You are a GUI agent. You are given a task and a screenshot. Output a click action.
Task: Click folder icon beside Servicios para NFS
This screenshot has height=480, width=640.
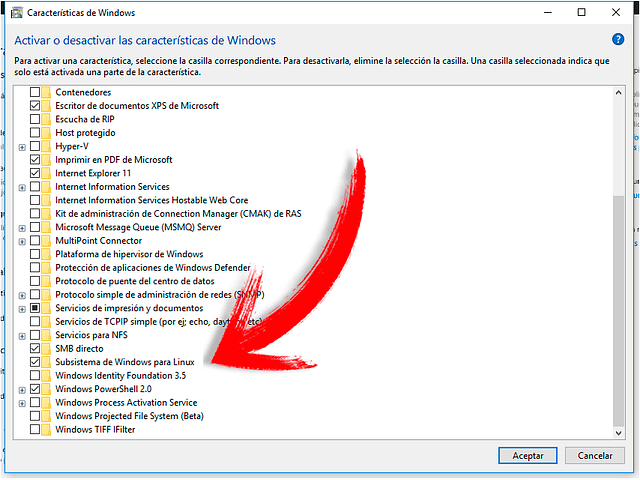point(46,335)
